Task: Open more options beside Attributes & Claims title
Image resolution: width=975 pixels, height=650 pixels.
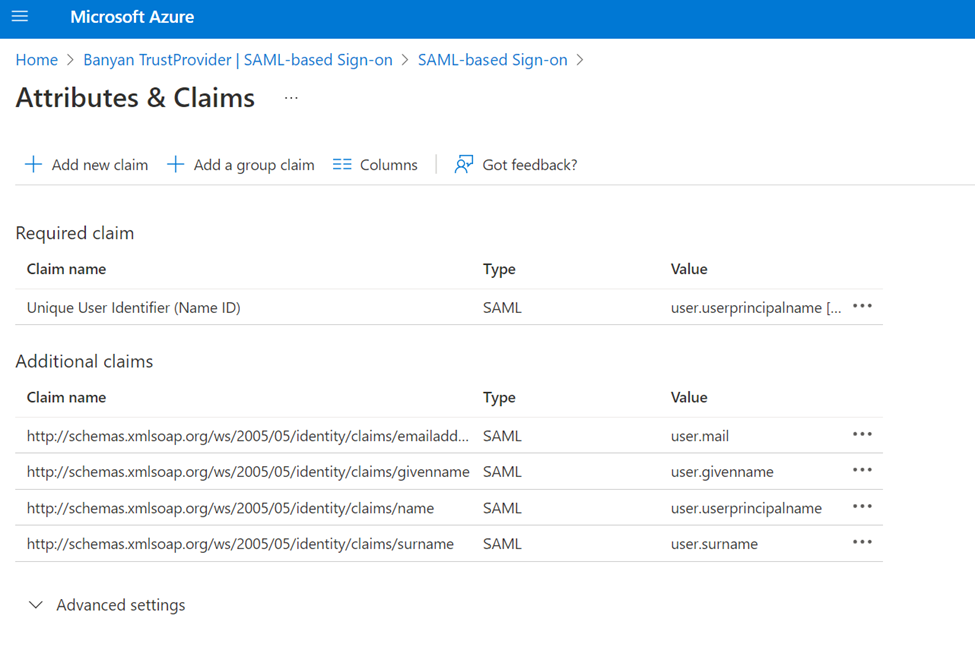Action: (x=291, y=98)
